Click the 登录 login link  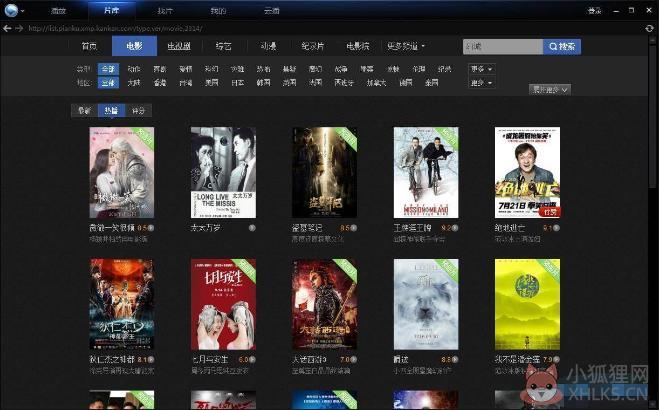pyautogui.click(x=594, y=11)
